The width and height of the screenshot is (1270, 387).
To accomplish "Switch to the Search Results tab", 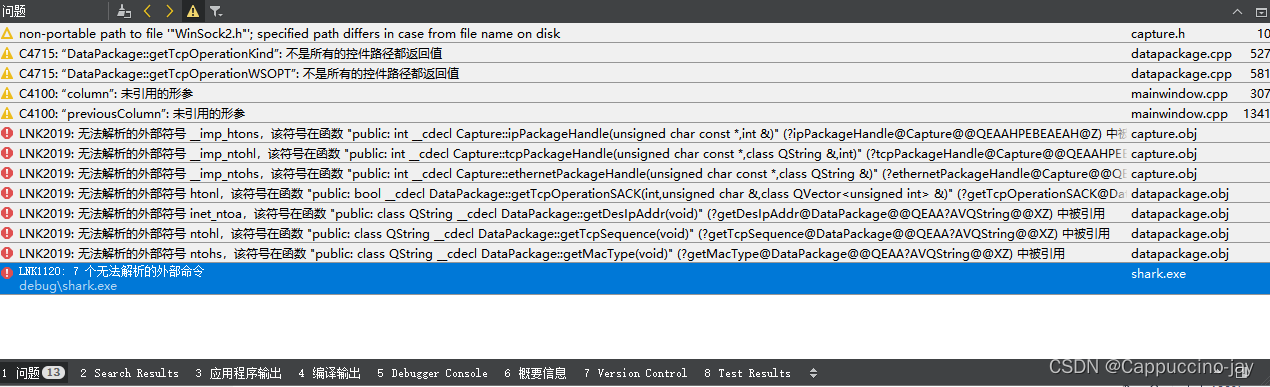I will coord(129,373).
